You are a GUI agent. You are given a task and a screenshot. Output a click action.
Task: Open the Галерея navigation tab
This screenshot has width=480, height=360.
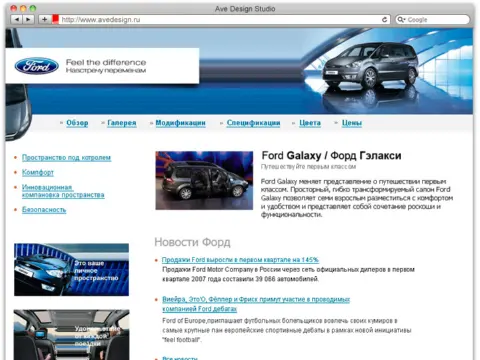122,123
